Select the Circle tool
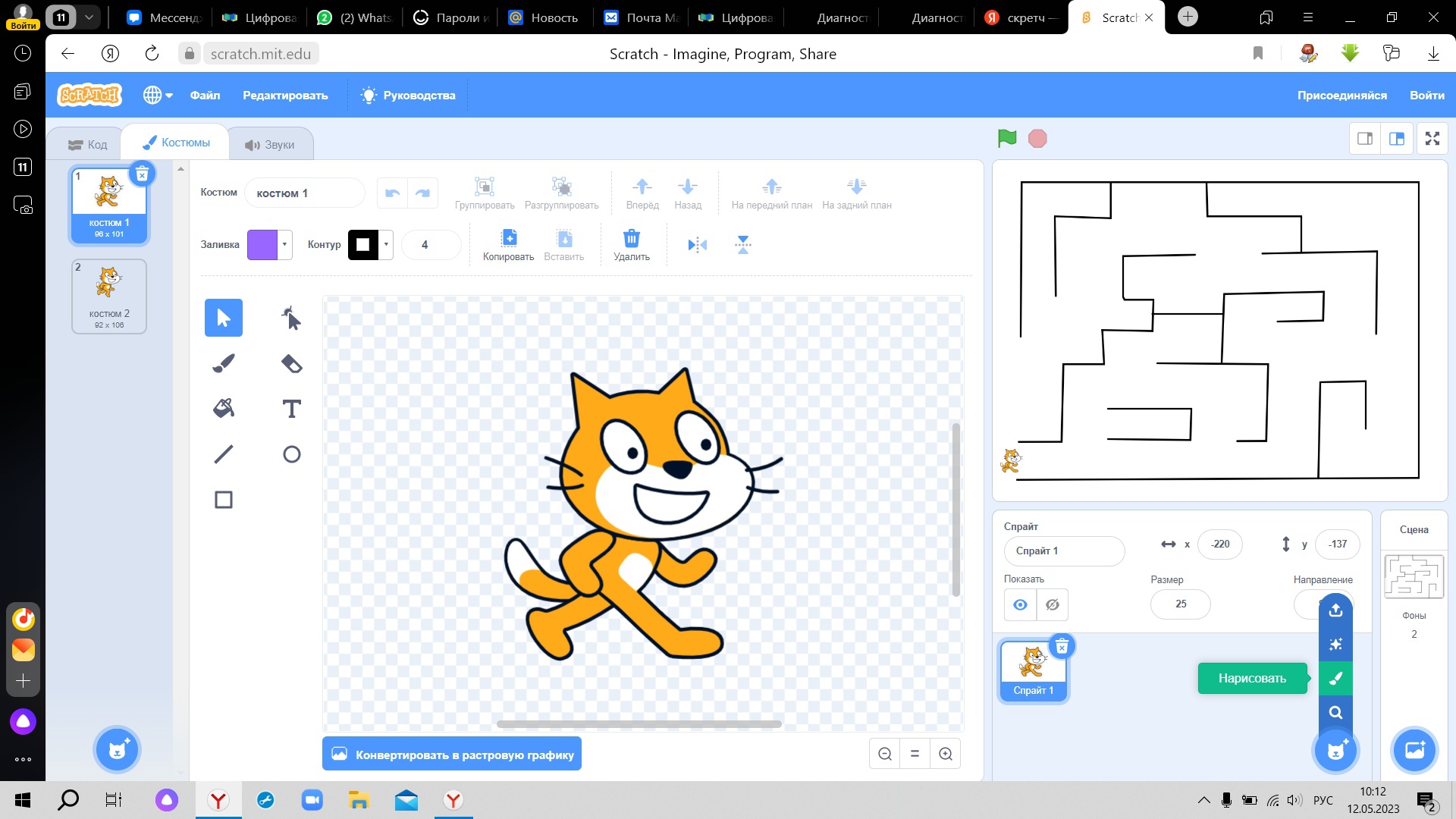 click(x=291, y=454)
